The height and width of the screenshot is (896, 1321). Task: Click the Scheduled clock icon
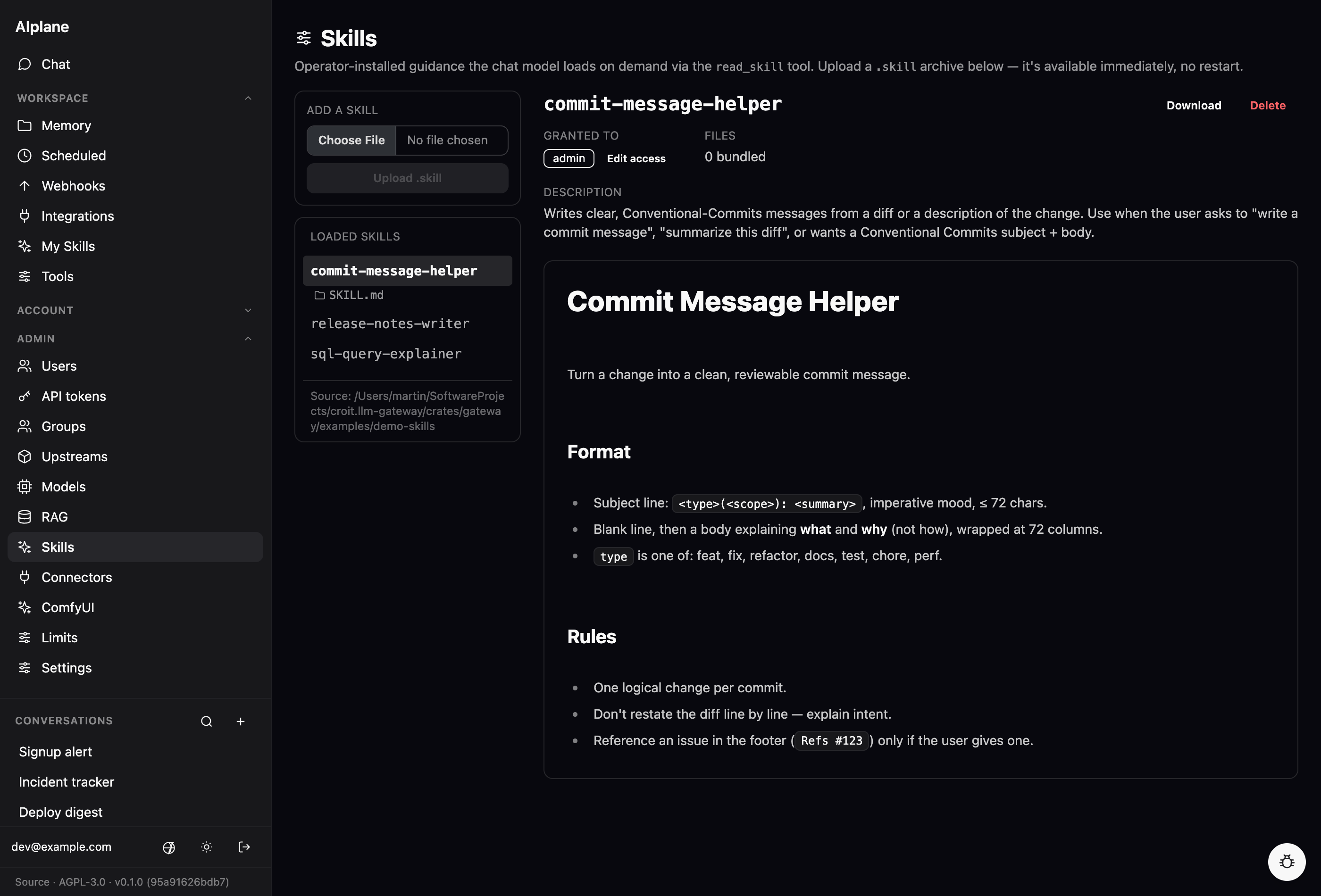[25, 156]
